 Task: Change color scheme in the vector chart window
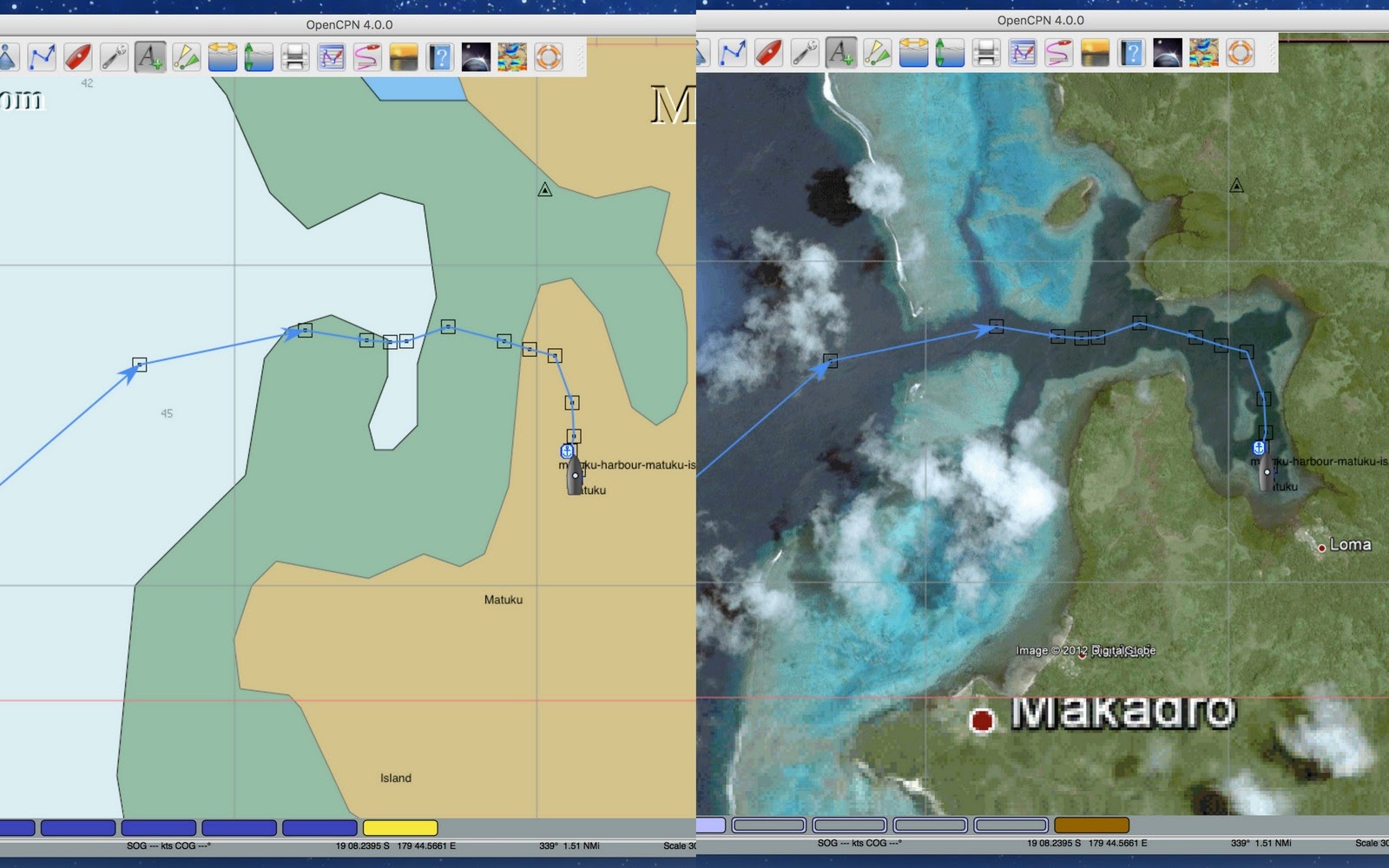click(x=404, y=57)
